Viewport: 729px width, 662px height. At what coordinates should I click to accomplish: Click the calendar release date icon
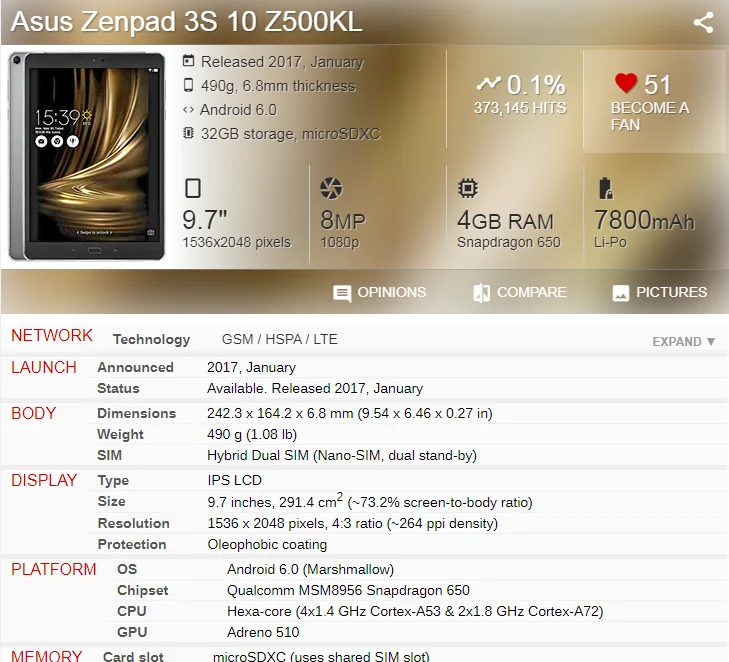coord(188,61)
